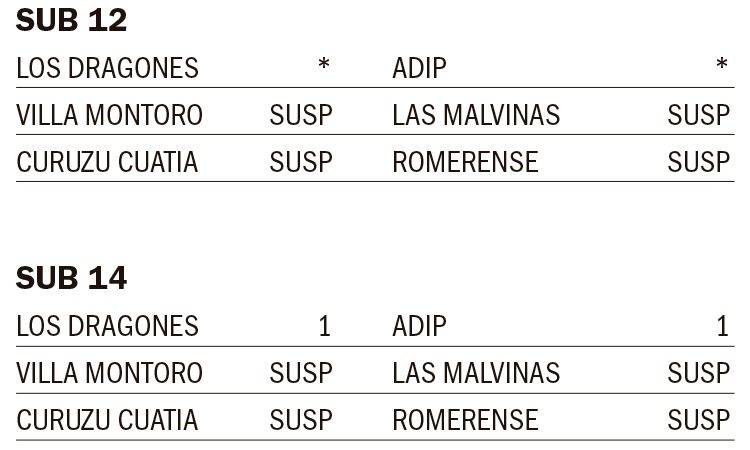This screenshot has width=750, height=450.
Task: Select VILLA MONTORO in the SUB 14 table
Action: 109,373
